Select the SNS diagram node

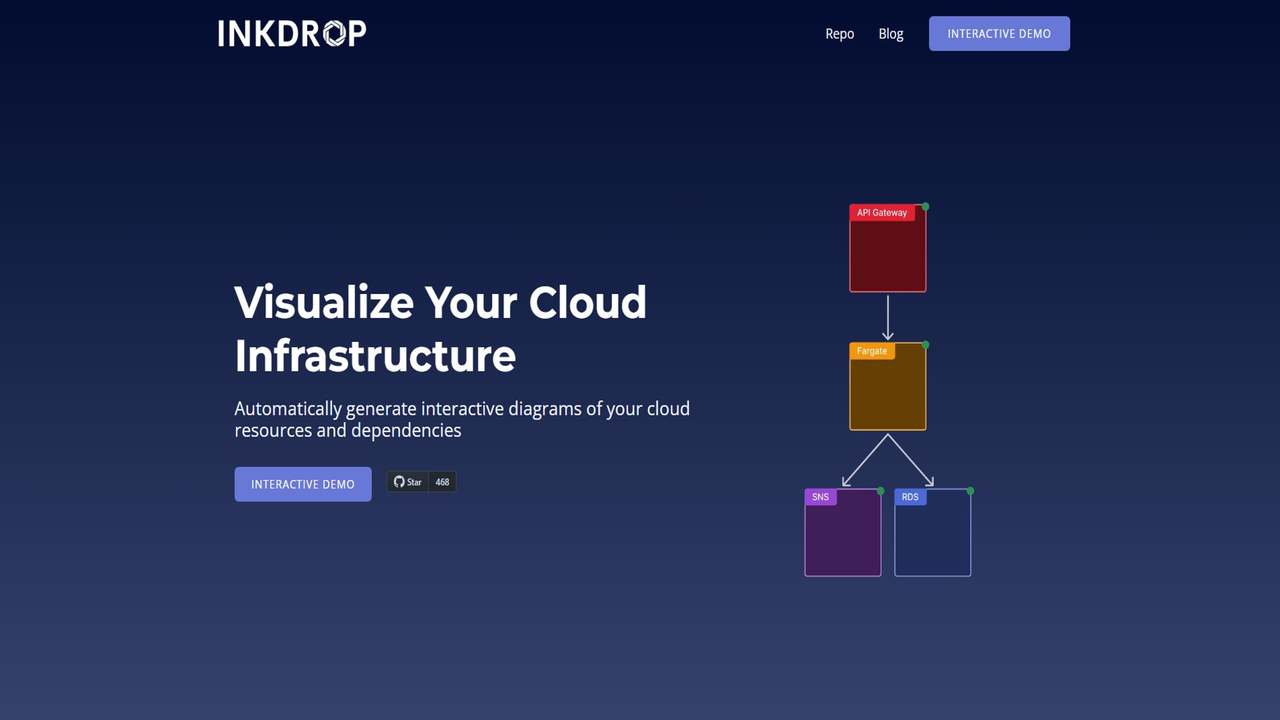pos(843,532)
